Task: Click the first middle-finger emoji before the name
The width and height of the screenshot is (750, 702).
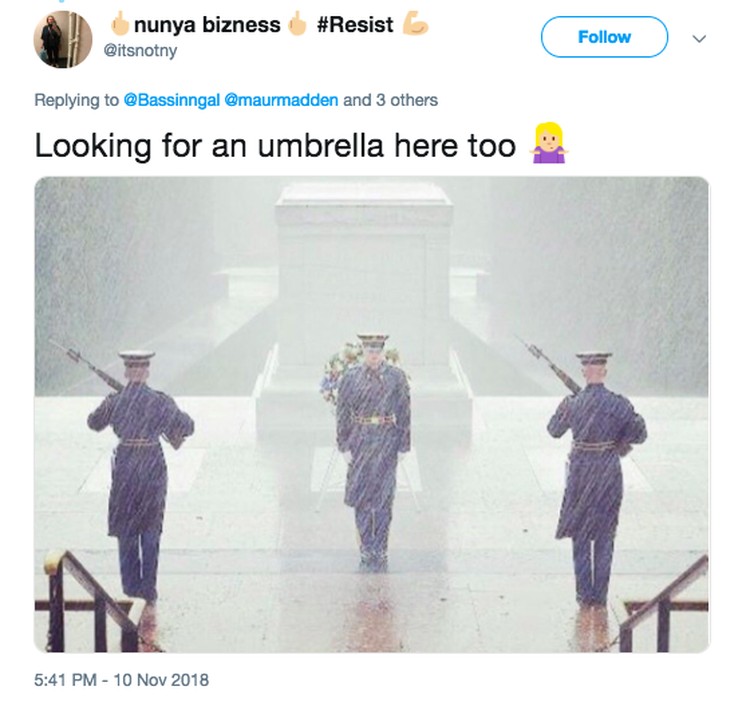Action: 120,24
